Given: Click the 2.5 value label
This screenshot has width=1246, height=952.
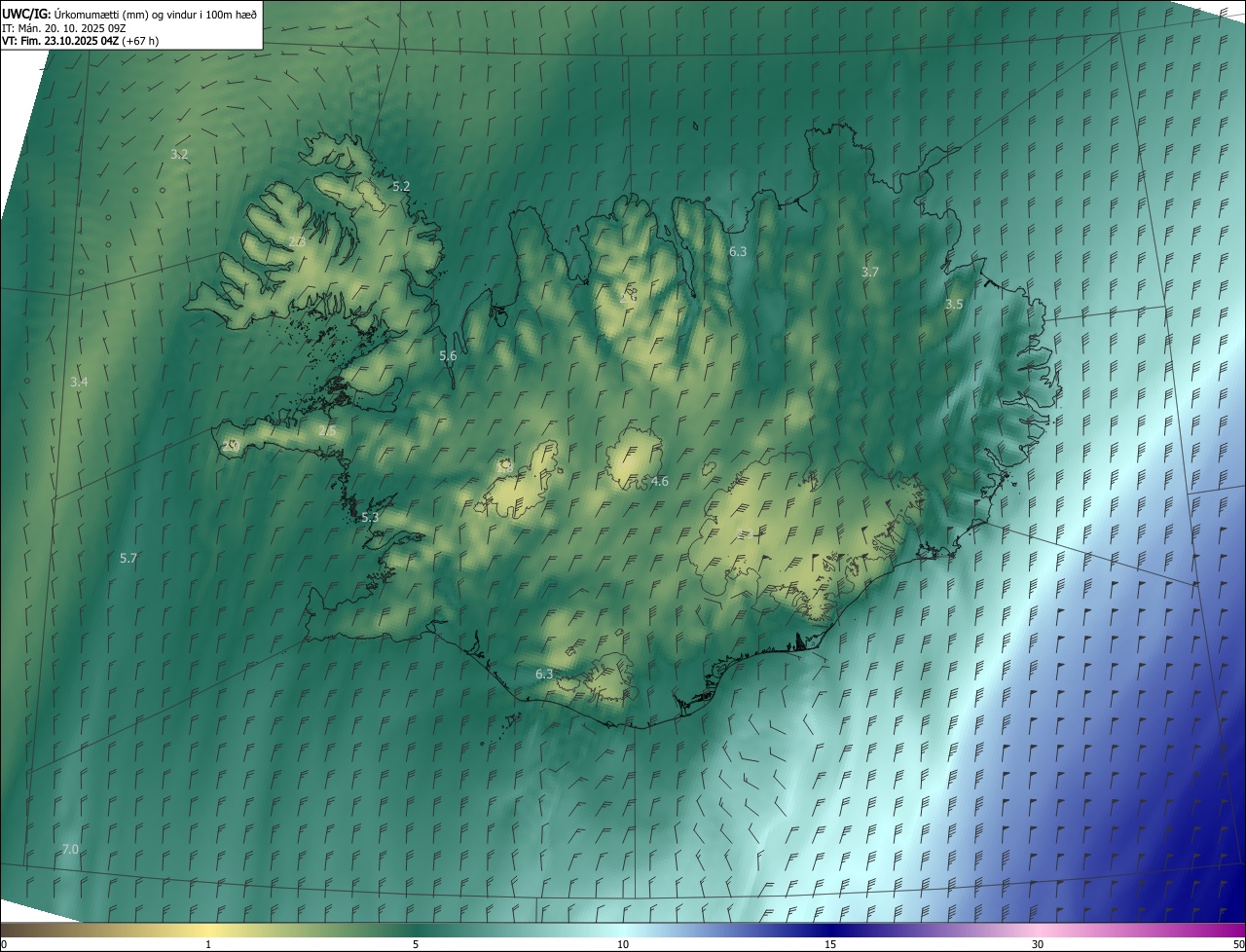Looking at the screenshot, I should [327, 430].
